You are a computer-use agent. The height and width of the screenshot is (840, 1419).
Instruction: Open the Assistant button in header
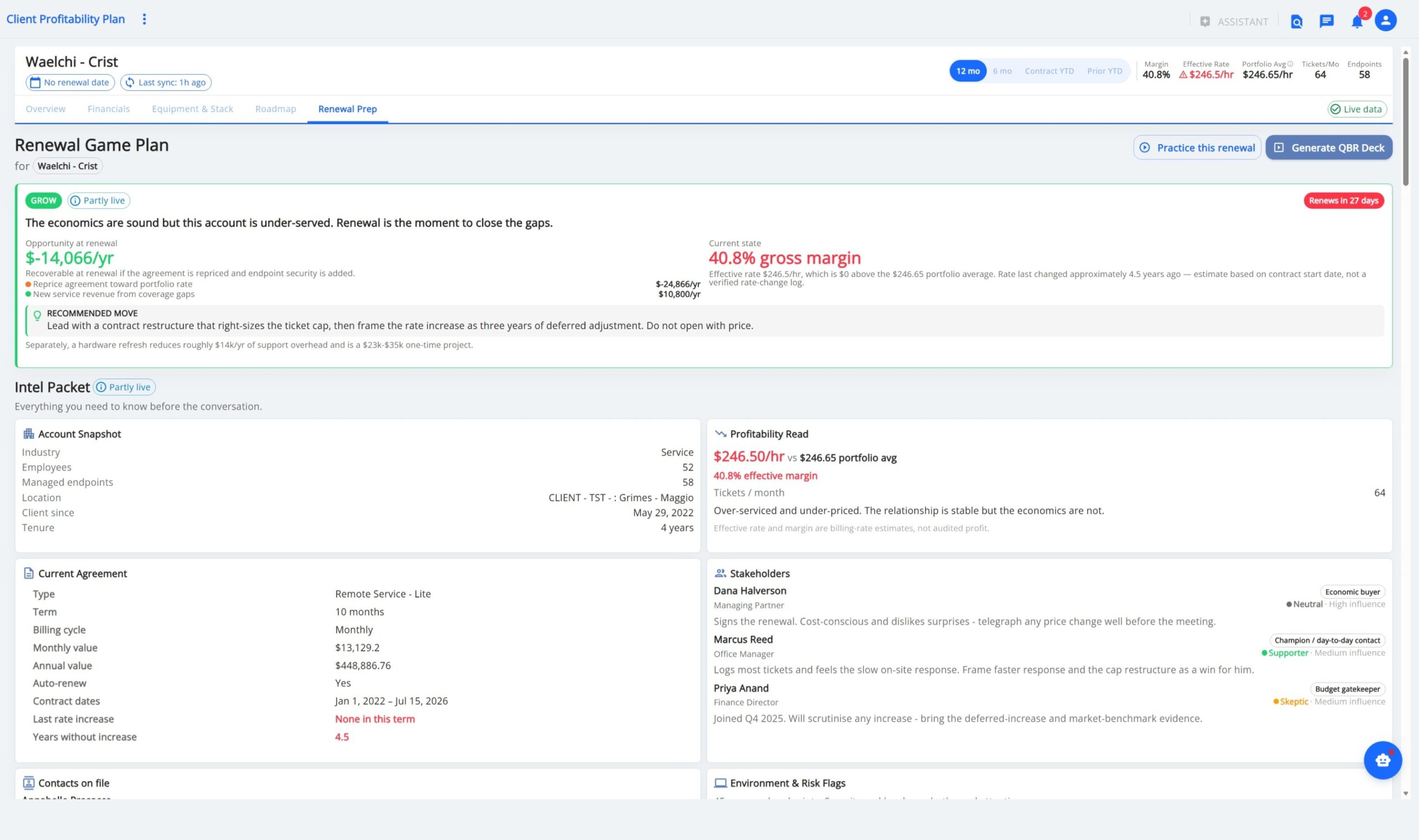pos(1234,22)
